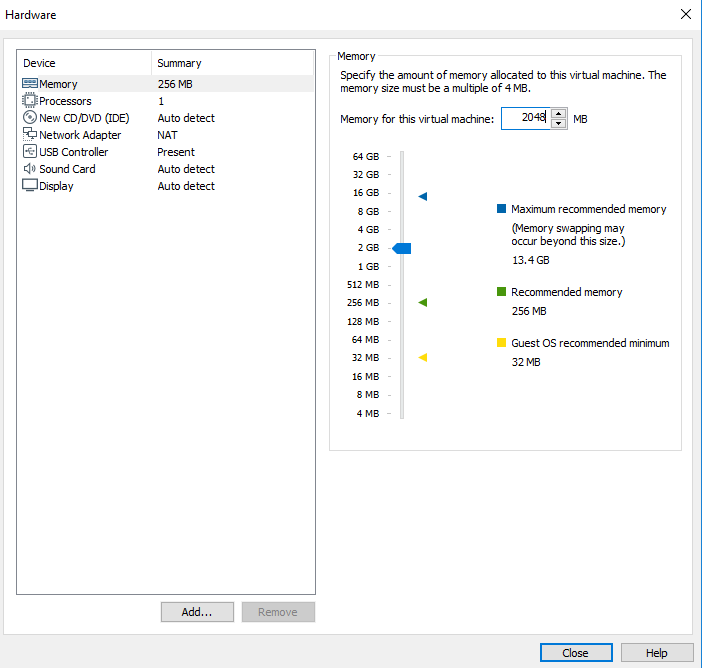The width and height of the screenshot is (703, 668).
Task: Click the 16 MB slider label
Action: [365, 377]
